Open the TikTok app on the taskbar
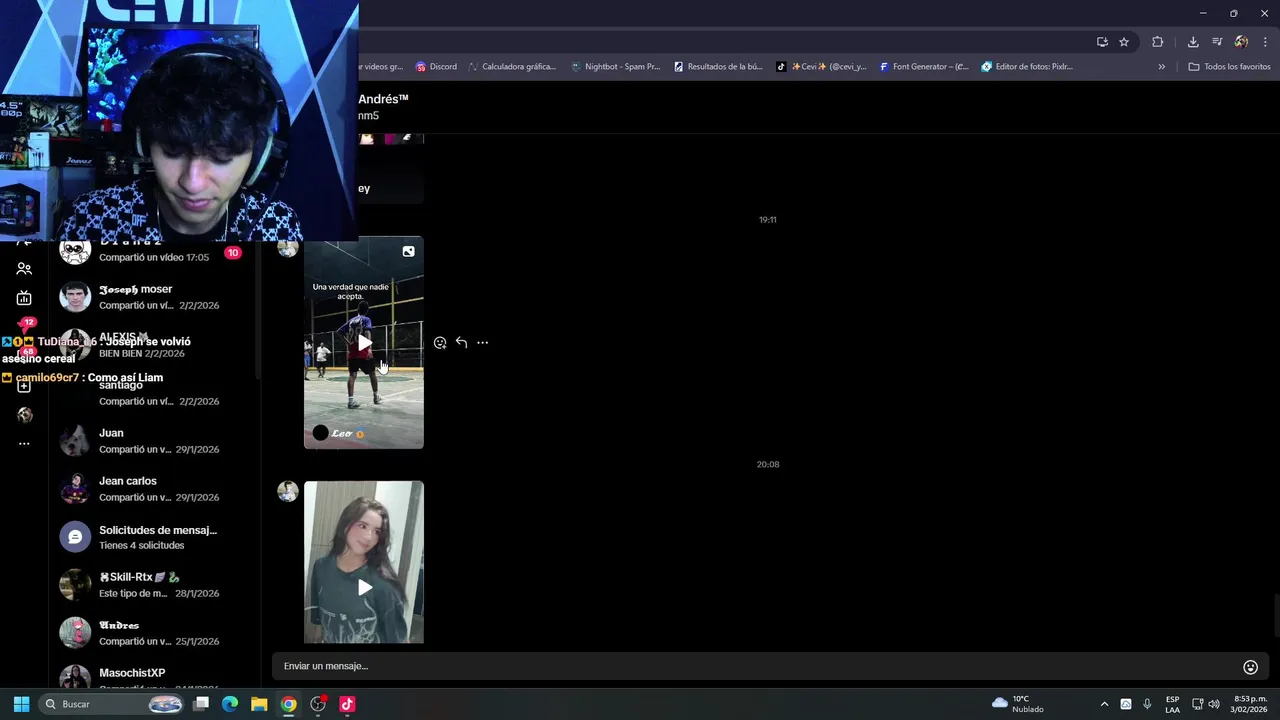 tap(347, 704)
